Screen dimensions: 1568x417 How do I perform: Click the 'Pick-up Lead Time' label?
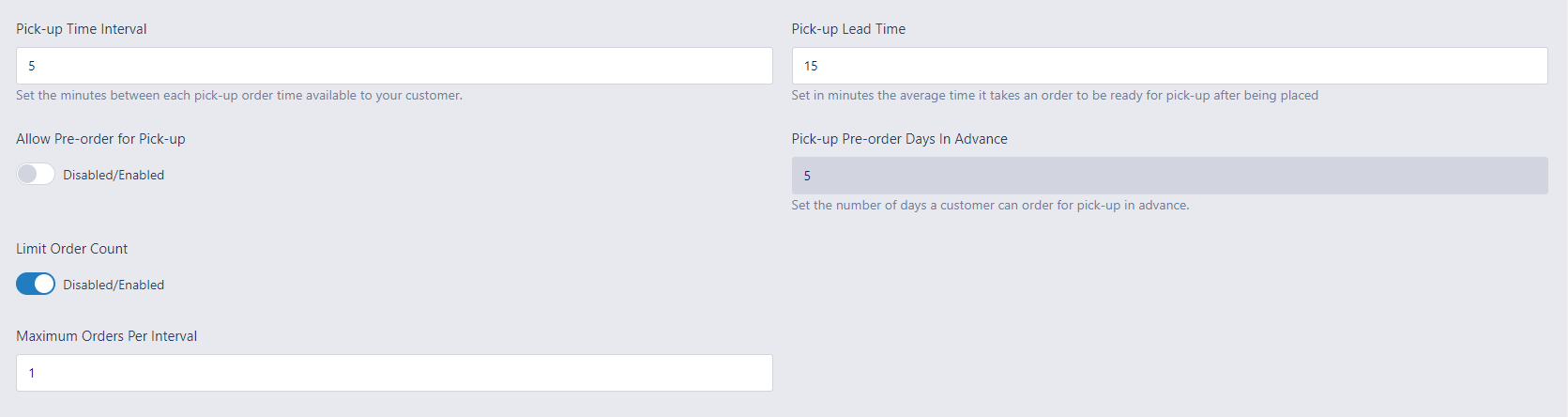(848, 29)
